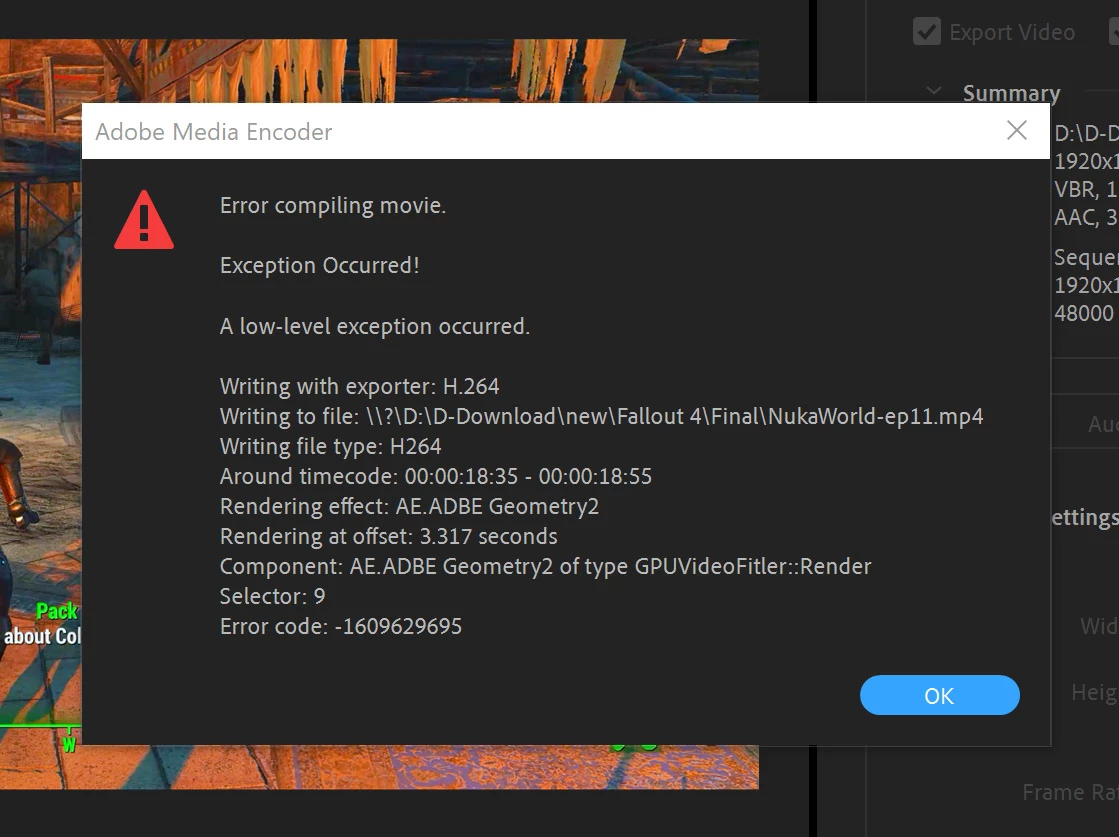
Task: Click the partially visible Height label
Action: (1095, 692)
